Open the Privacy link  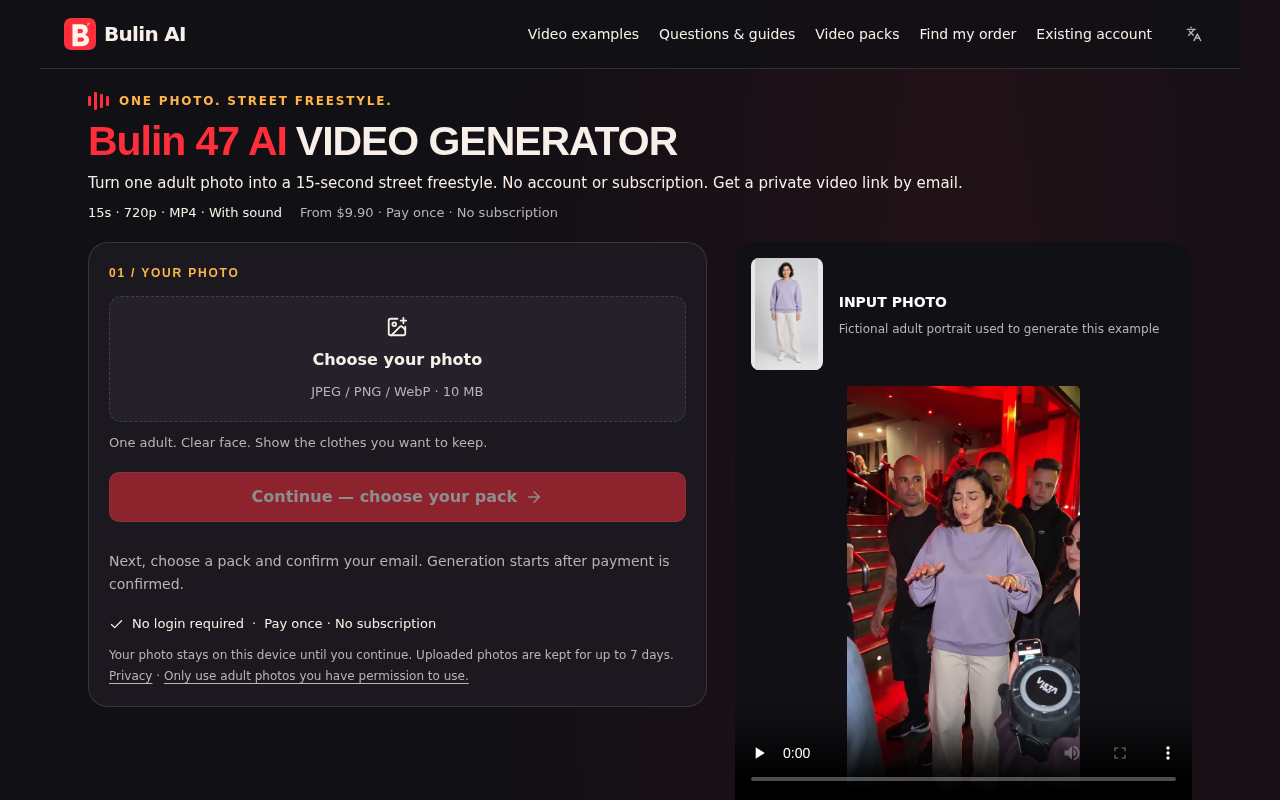tap(130, 676)
